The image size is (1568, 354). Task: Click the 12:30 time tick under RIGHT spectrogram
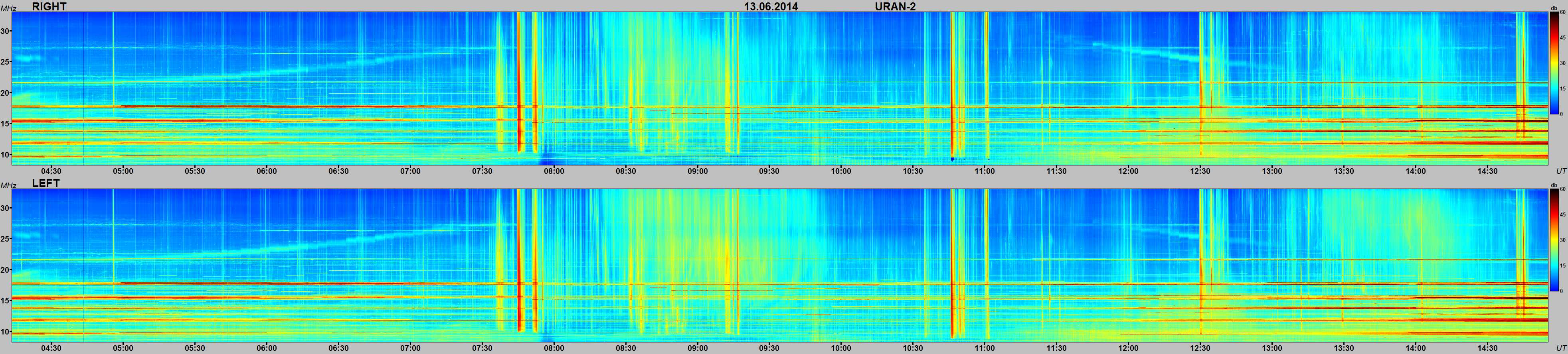1200,171
